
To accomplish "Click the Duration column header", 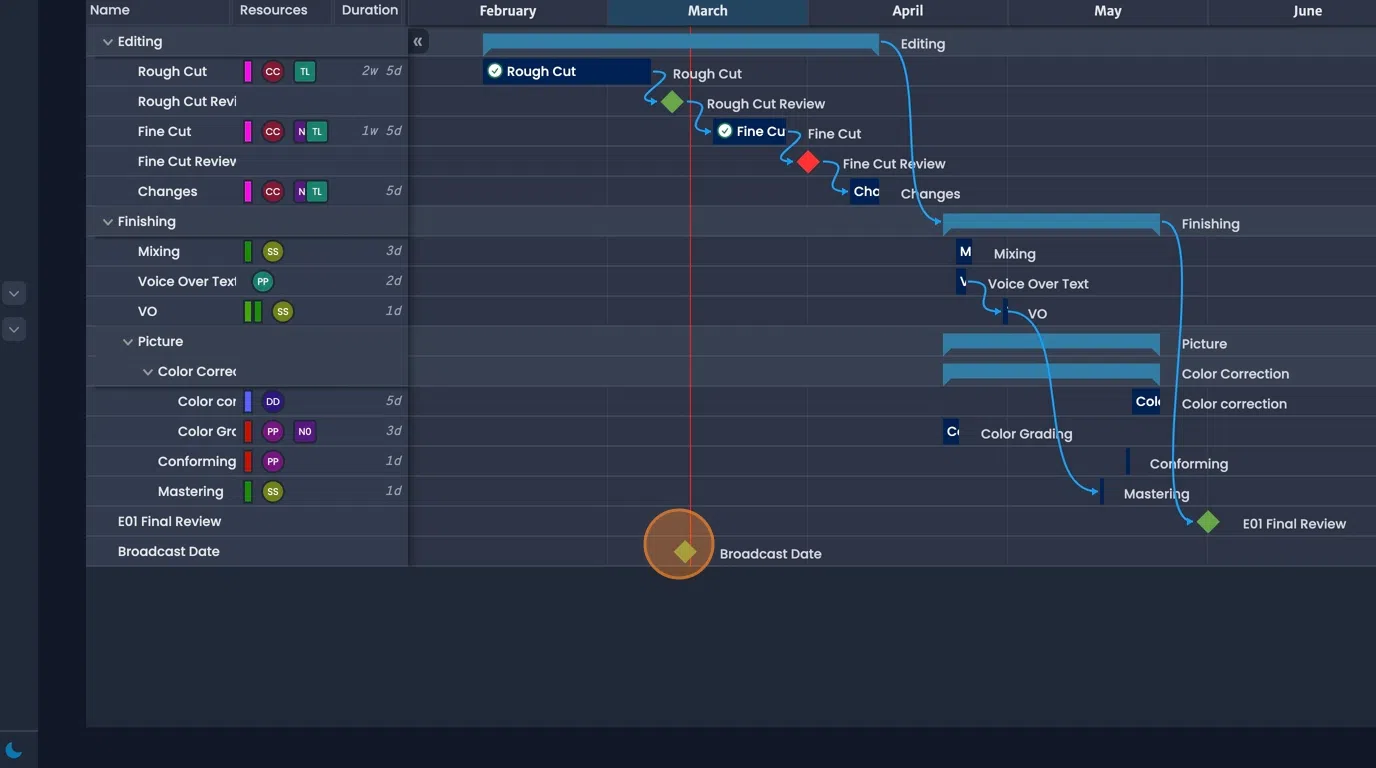I will [369, 11].
